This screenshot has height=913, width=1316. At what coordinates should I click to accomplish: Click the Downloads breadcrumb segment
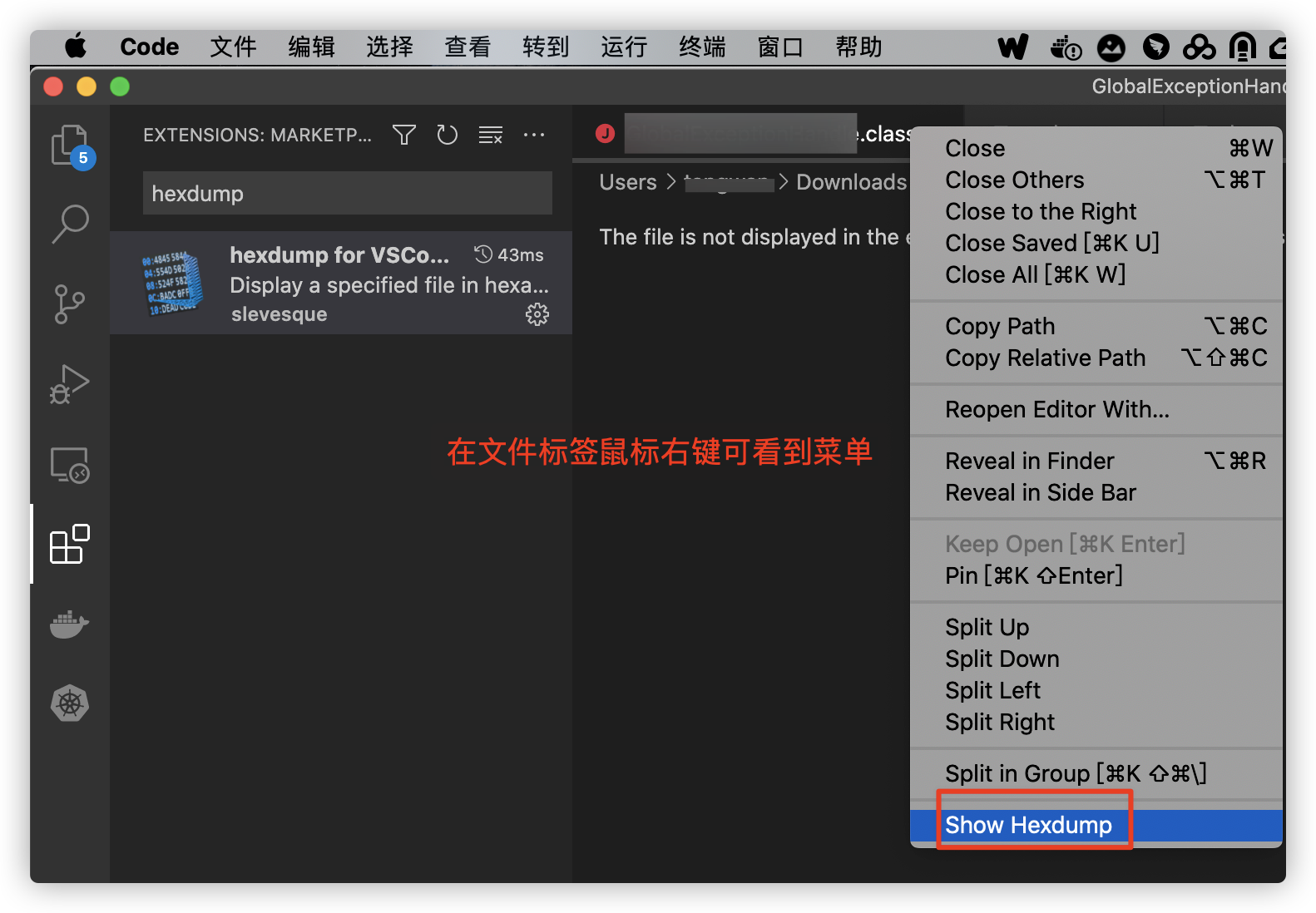[851, 182]
